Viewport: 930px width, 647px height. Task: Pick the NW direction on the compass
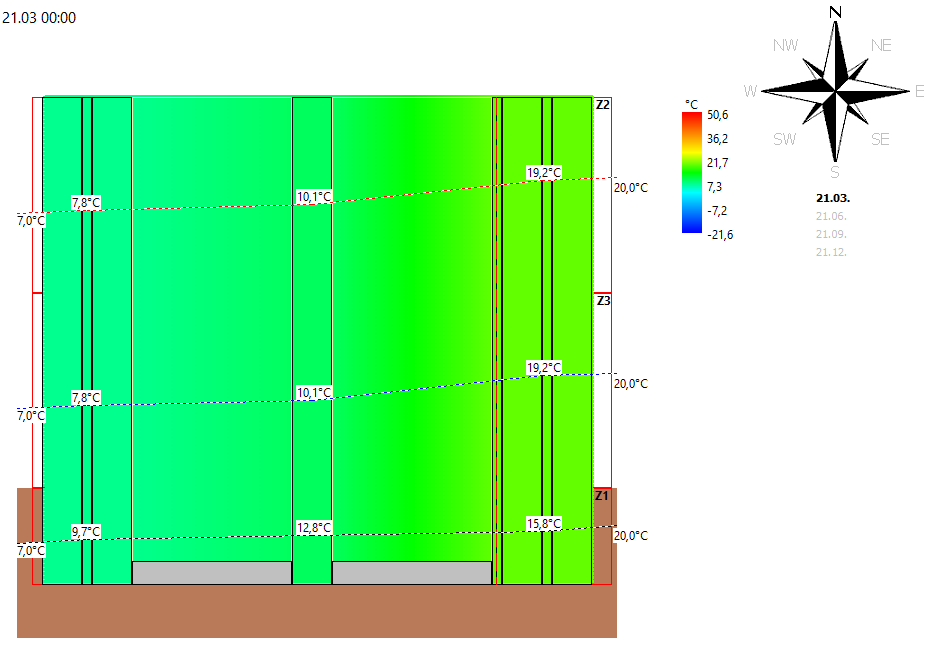tap(787, 45)
